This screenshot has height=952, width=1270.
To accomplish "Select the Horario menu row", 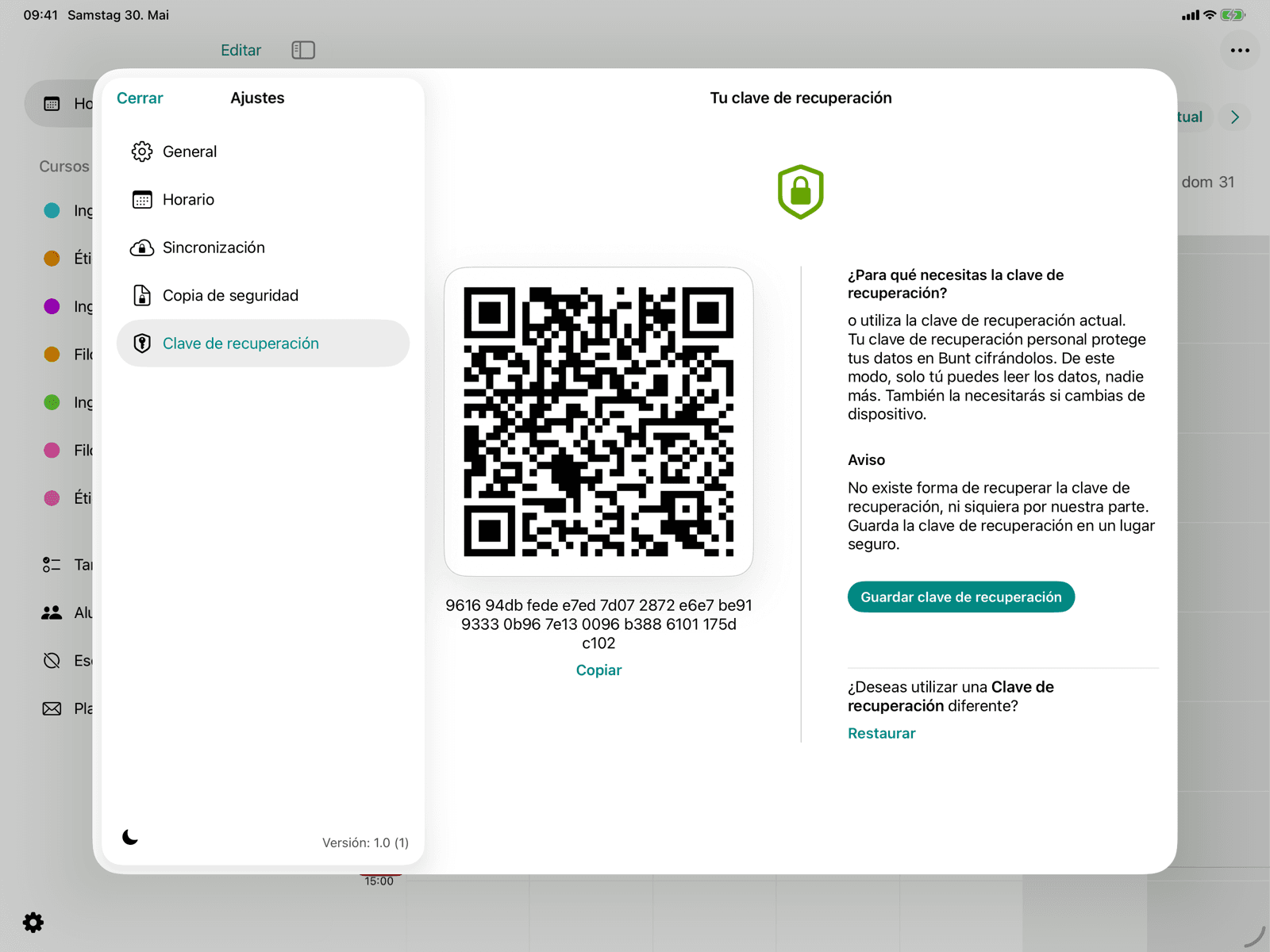I will click(263, 200).
